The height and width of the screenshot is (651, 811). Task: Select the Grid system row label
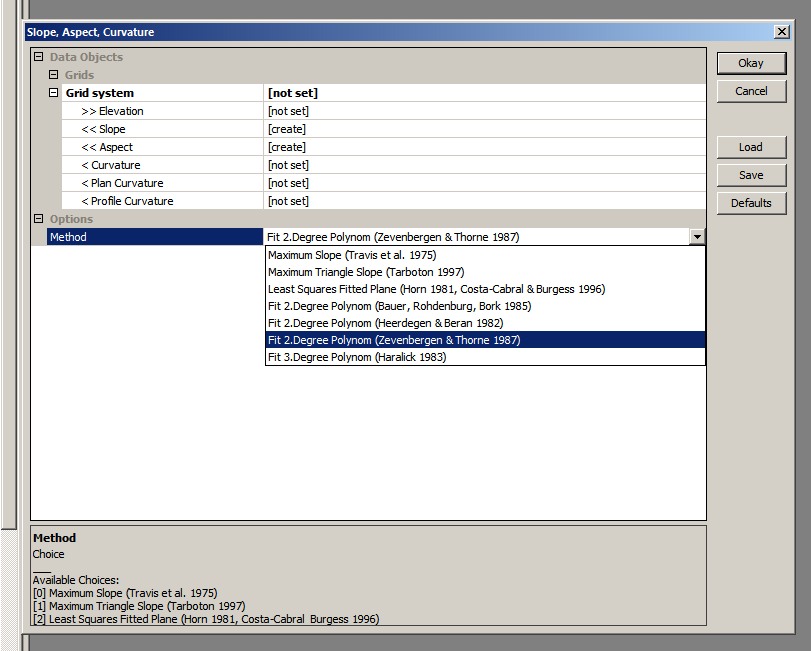tap(162, 93)
